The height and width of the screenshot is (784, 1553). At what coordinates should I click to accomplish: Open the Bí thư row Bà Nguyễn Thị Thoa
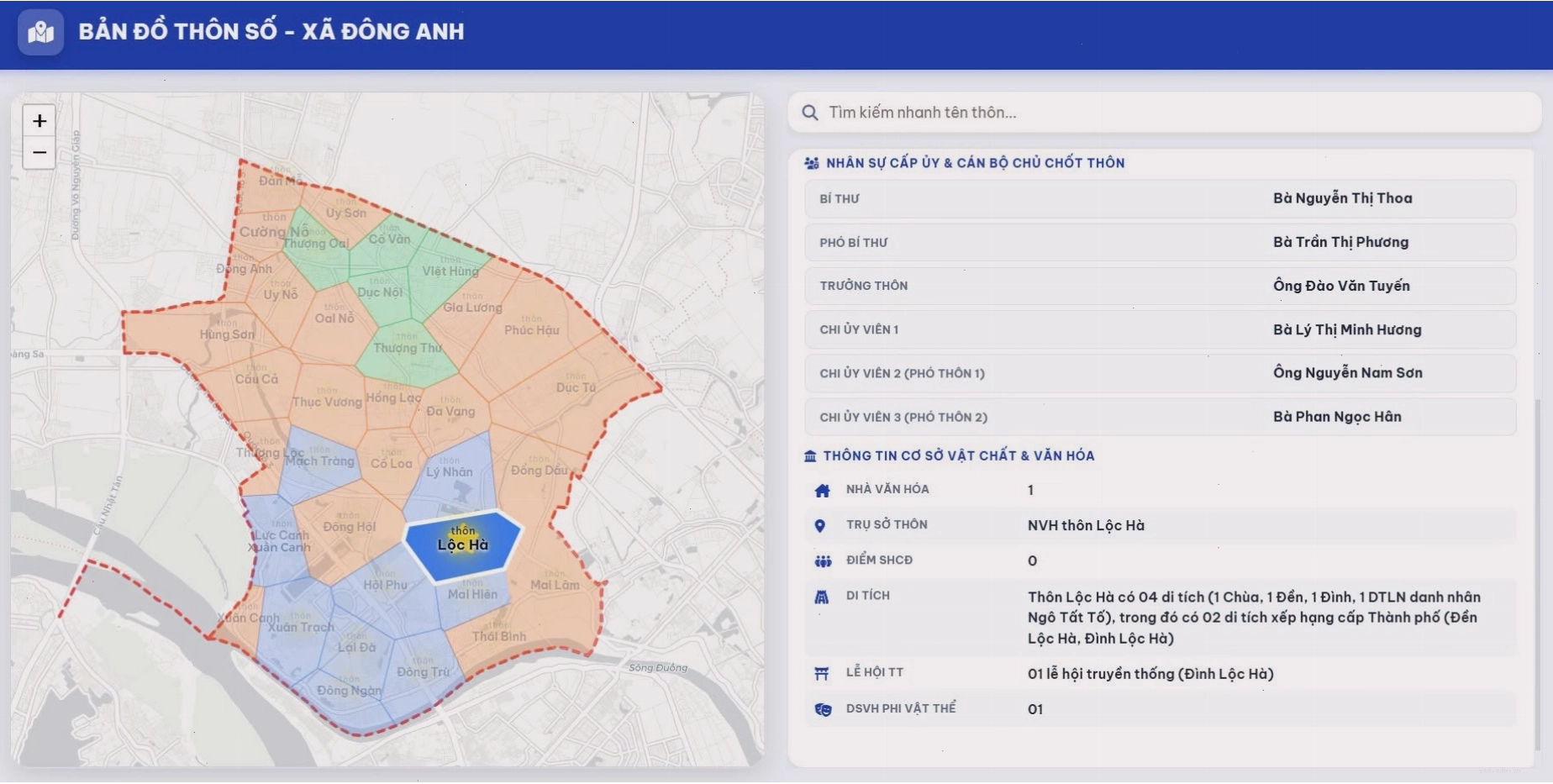point(1161,198)
